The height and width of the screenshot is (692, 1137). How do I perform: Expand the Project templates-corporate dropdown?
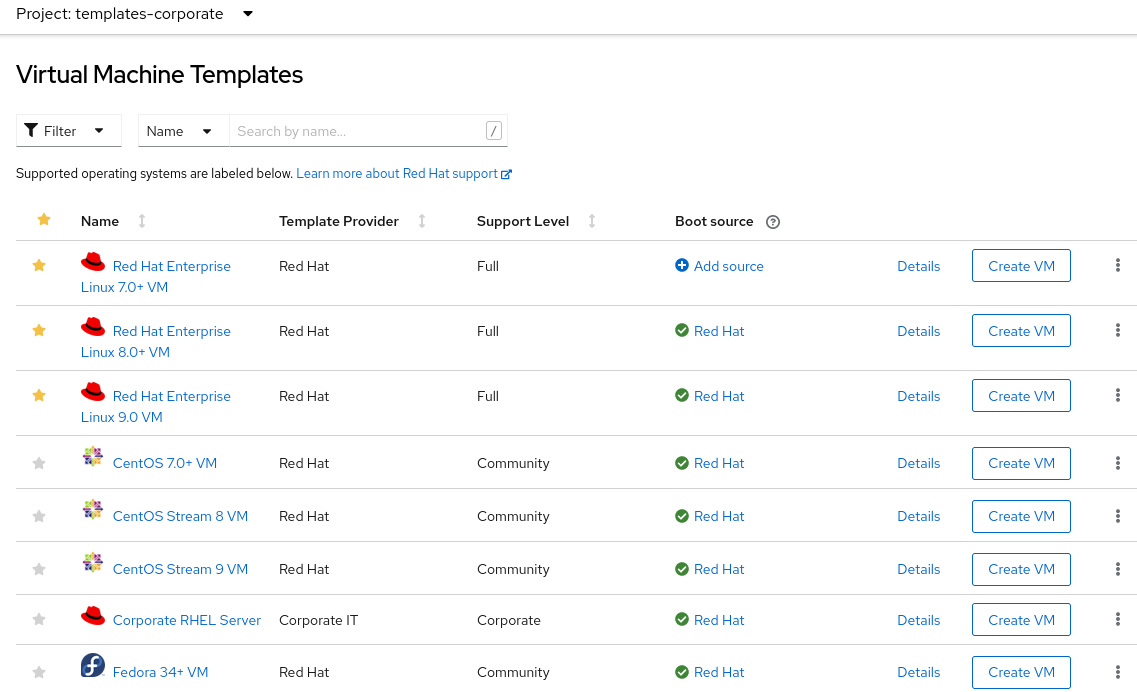(248, 14)
